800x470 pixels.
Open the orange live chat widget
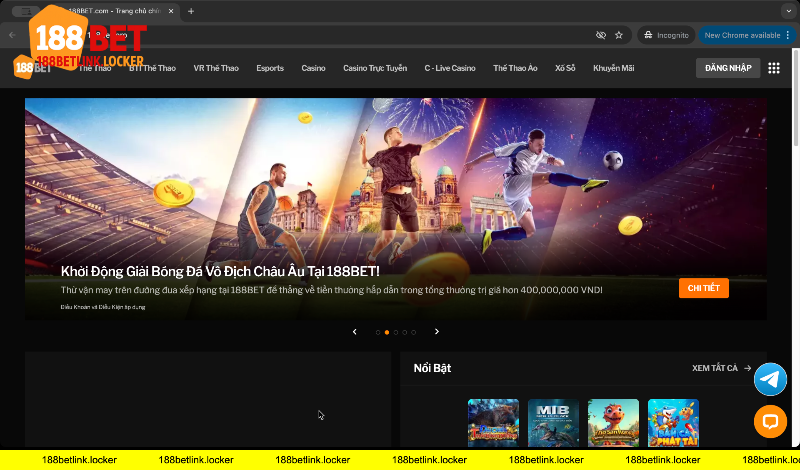[770, 421]
